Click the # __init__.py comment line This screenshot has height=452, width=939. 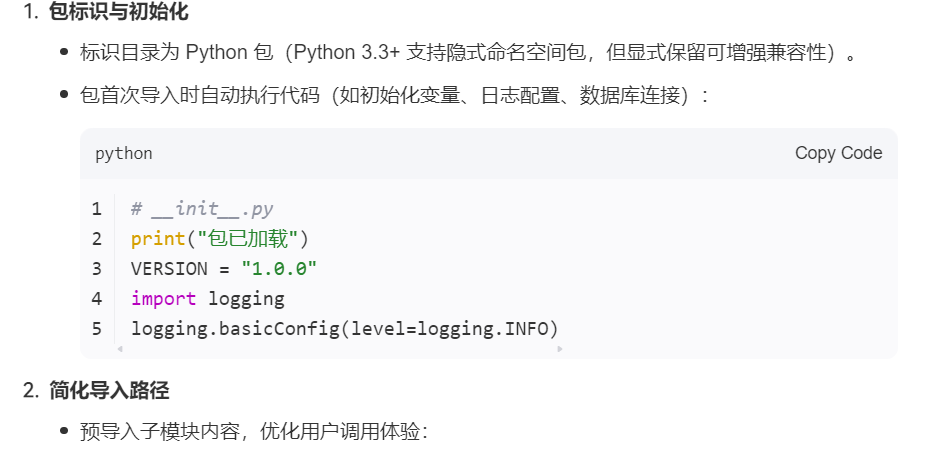tap(202, 209)
